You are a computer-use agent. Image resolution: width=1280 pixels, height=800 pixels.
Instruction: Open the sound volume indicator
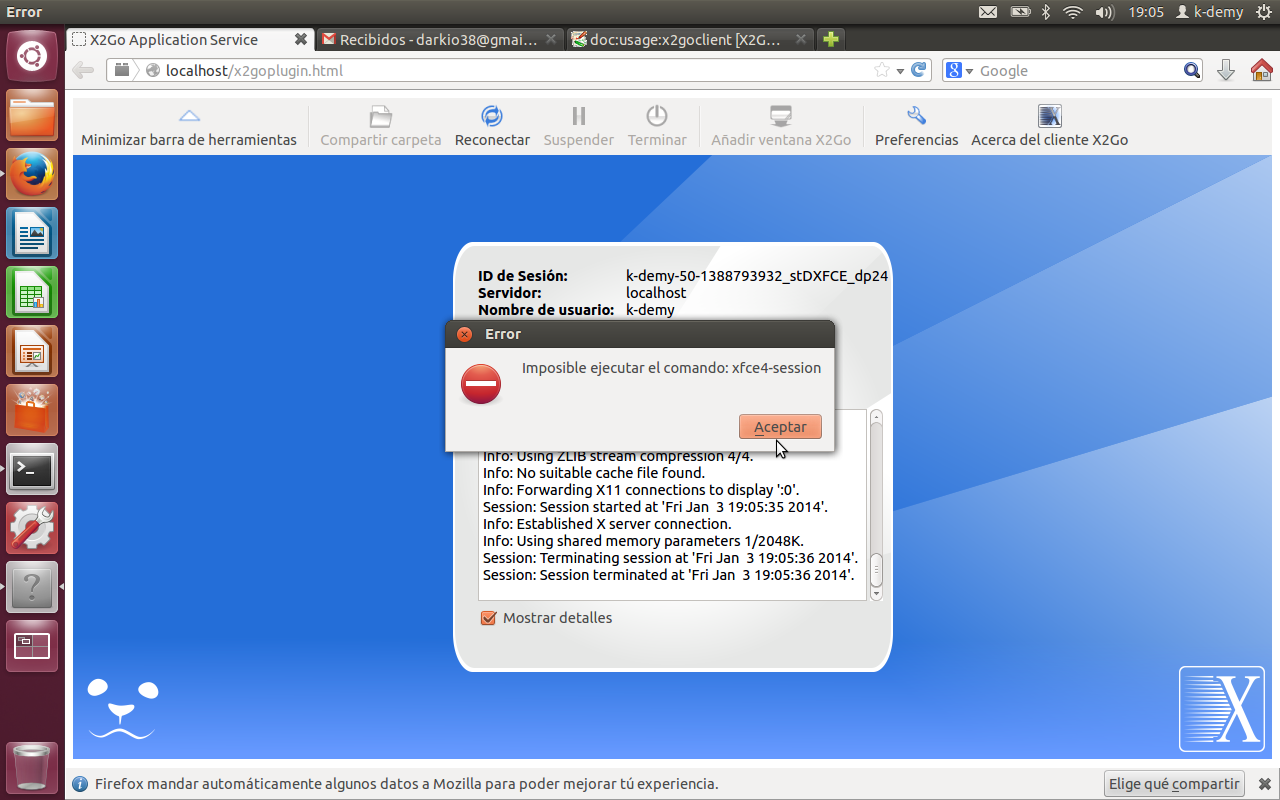tap(1104, 12)
